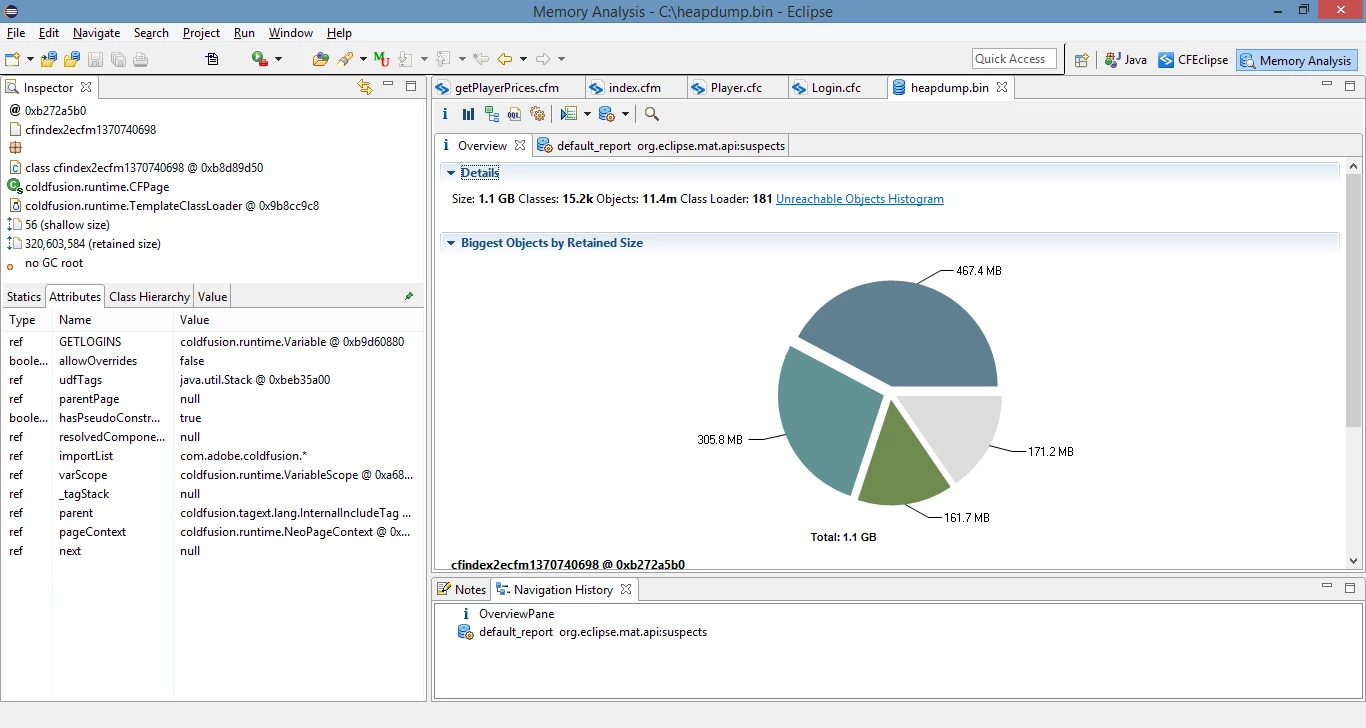Click the magnifier Find Object by Address icon

652,114
